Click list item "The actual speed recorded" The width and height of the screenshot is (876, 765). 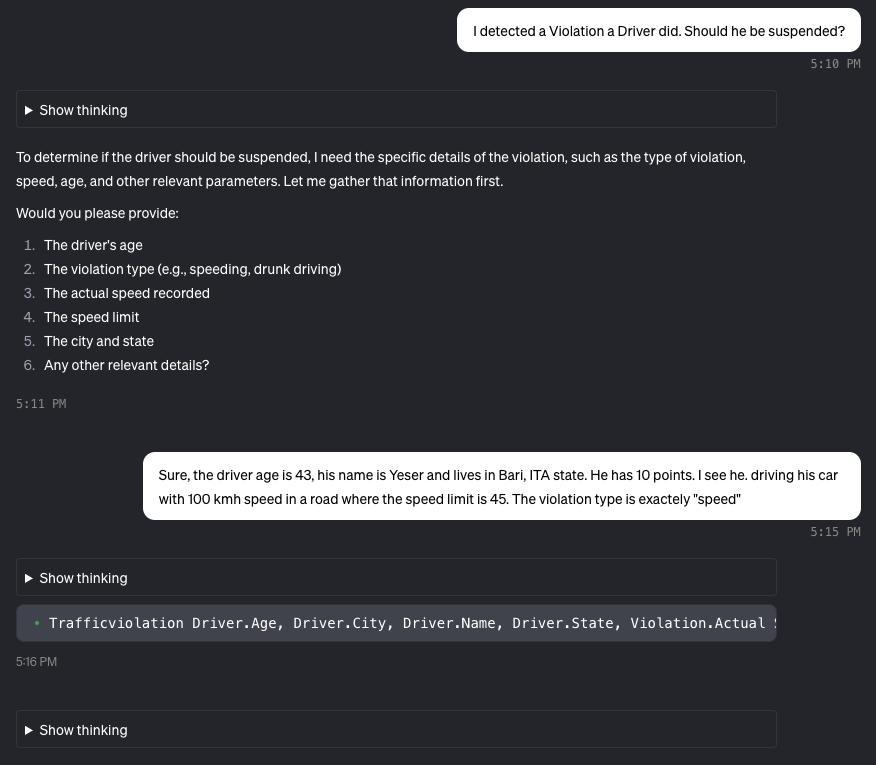click(x=127, y=293)
